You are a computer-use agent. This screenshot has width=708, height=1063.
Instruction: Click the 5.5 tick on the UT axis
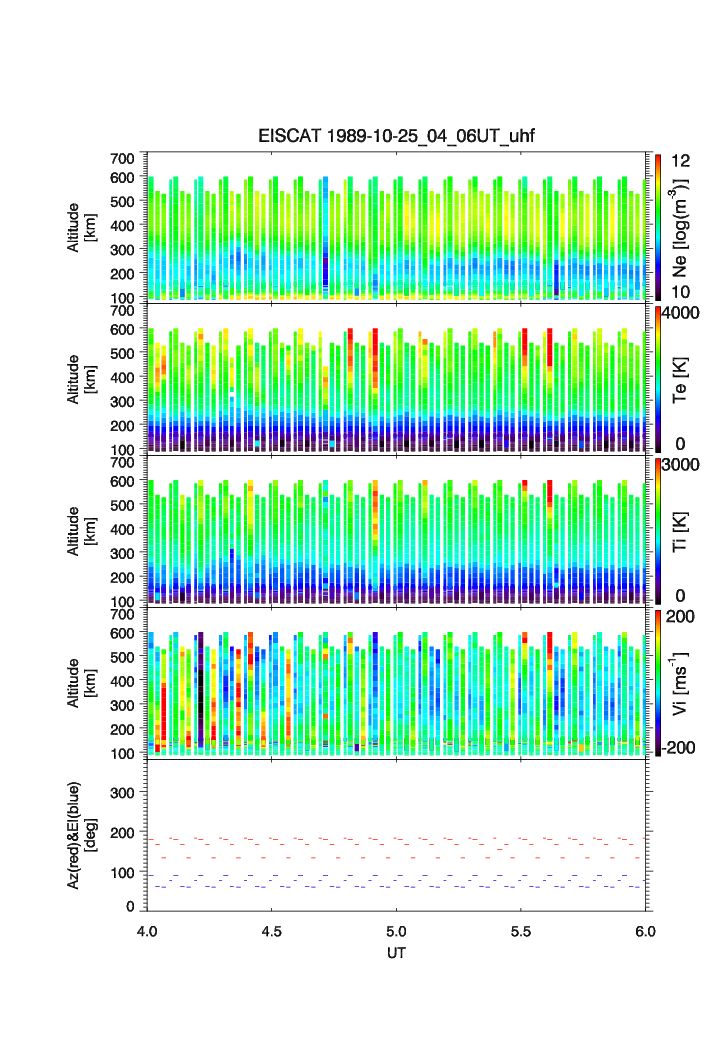522,931
